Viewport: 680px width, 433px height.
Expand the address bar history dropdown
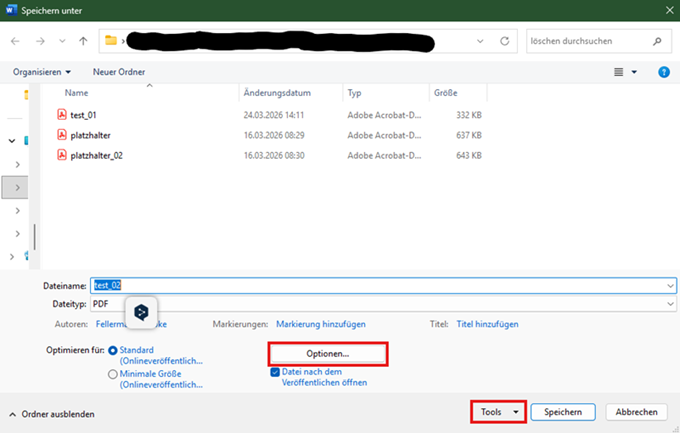tap(480, 41)
